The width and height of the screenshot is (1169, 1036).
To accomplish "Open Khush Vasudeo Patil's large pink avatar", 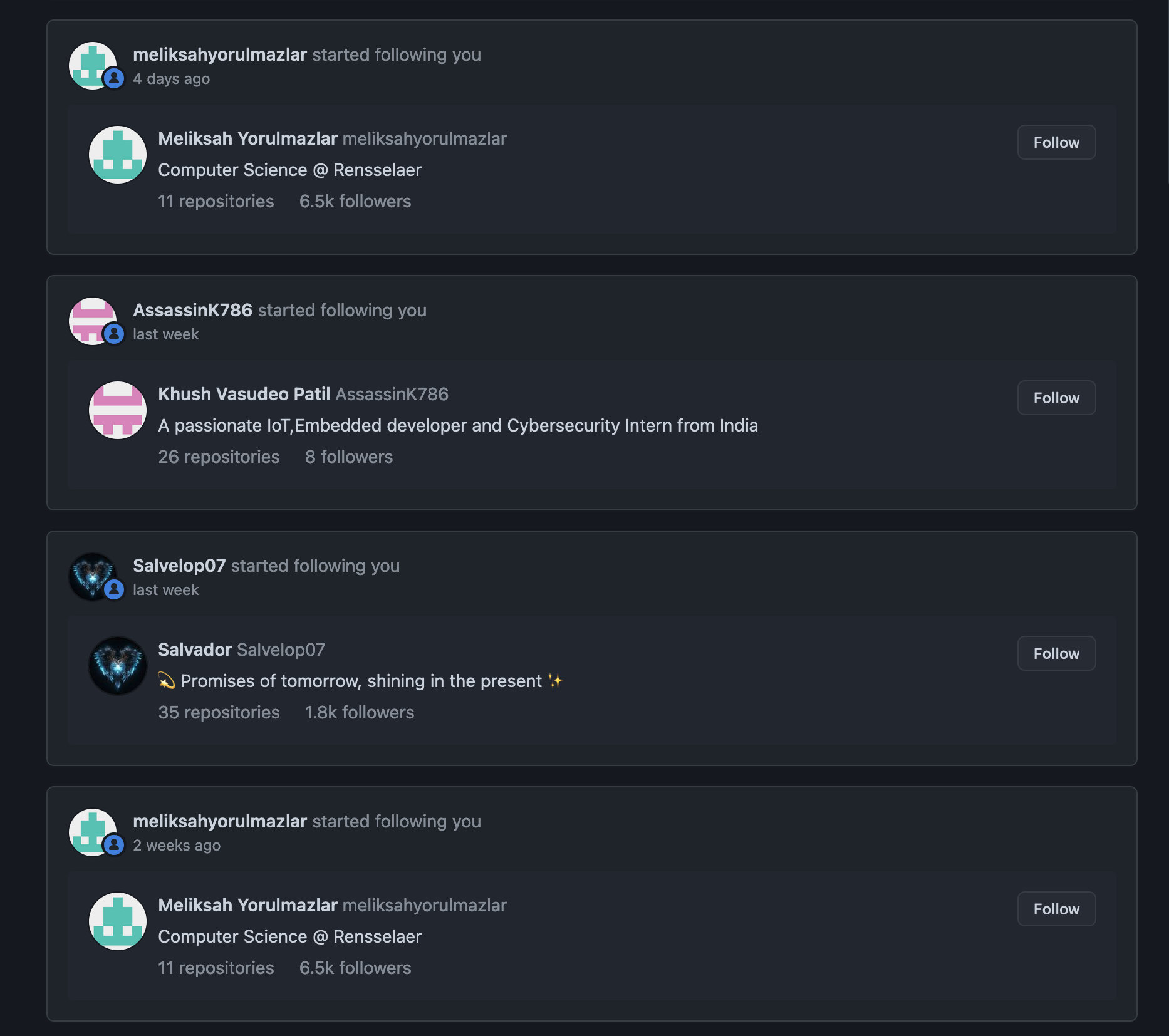I will 118,410.
